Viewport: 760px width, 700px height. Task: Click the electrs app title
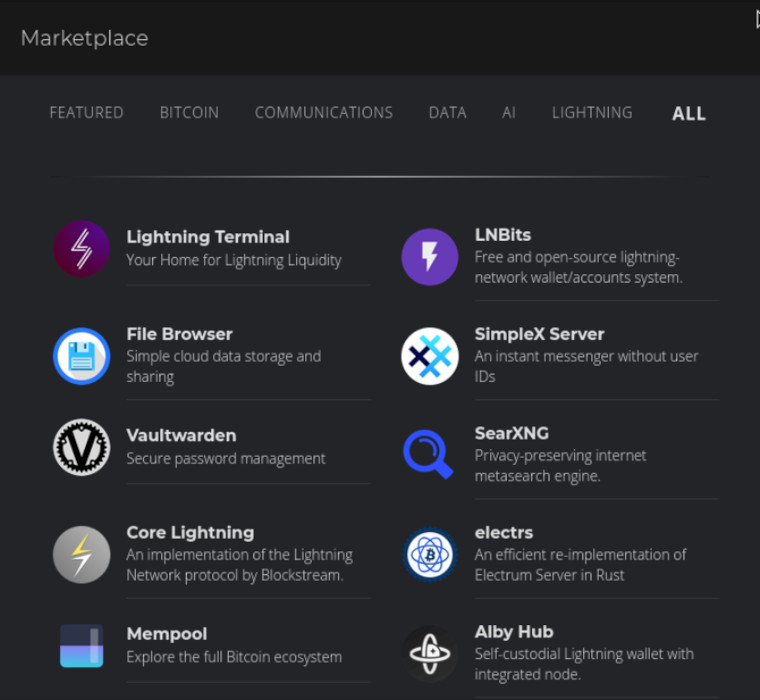[x=504, y=532]
